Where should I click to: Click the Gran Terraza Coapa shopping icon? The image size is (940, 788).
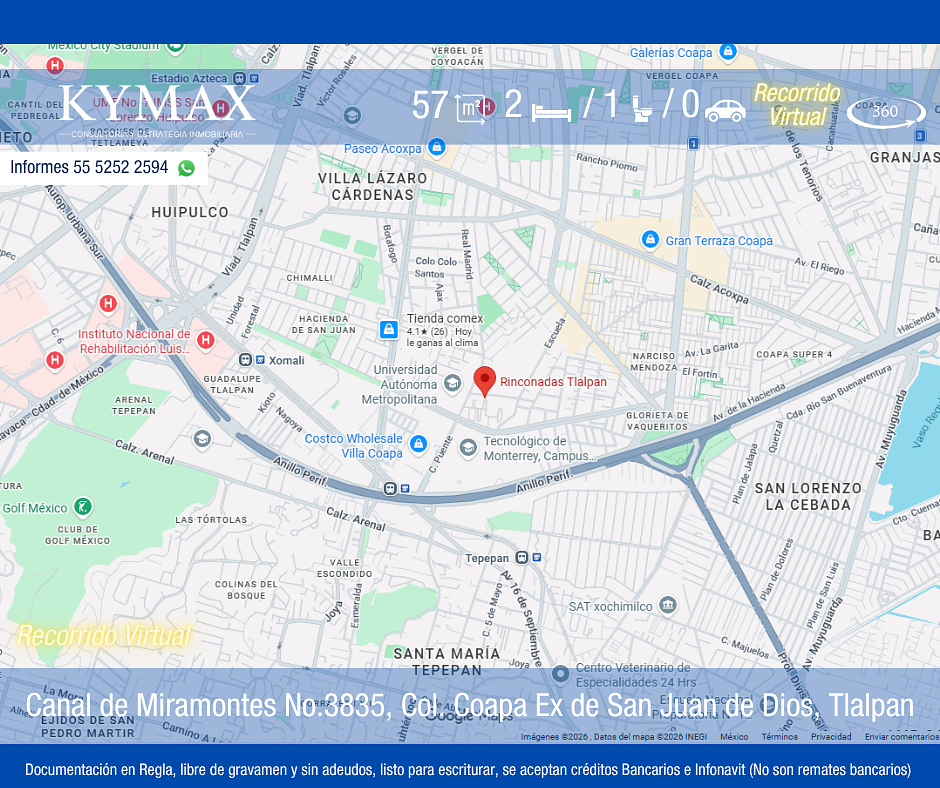[x=650, y=239]
